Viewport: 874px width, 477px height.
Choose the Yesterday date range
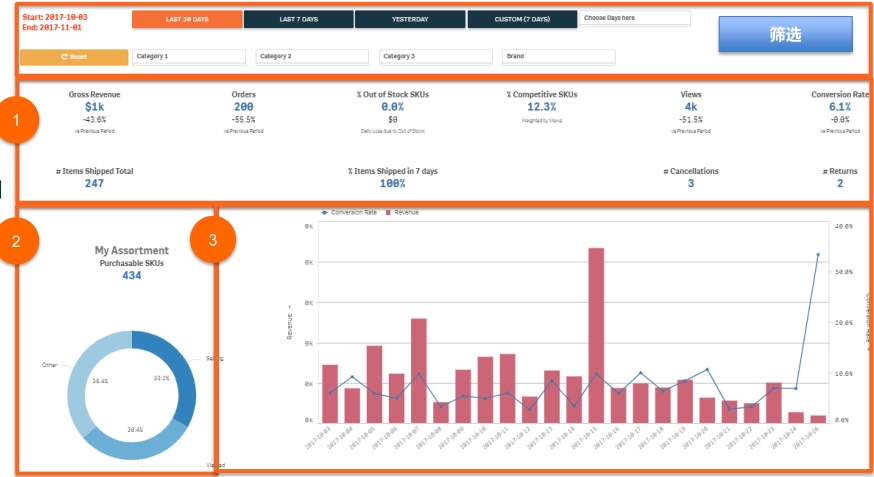[409, 19]
